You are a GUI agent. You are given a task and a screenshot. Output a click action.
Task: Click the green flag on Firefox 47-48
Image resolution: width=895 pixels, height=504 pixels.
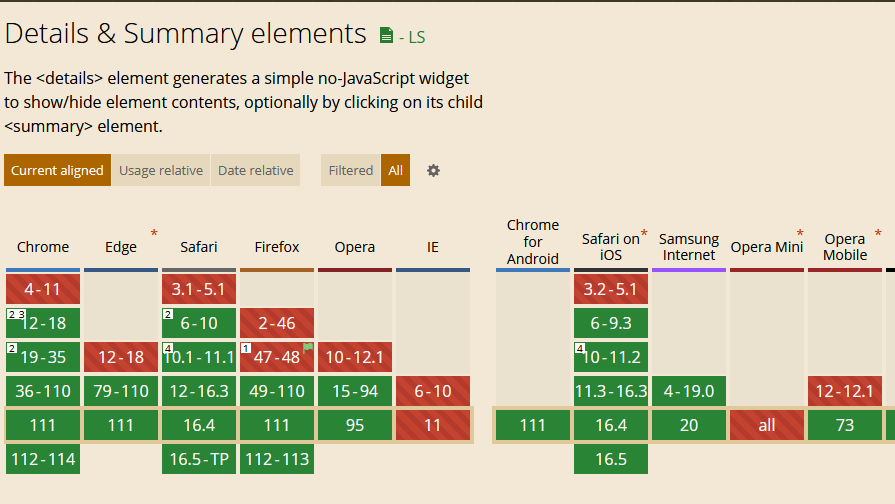(x=308, y=347)
